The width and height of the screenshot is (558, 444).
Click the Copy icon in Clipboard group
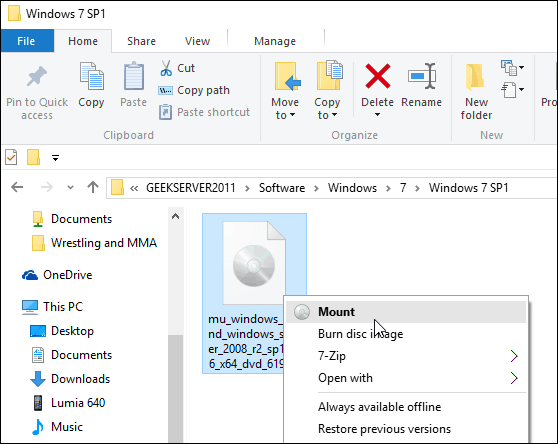click(x=91, y=76)
